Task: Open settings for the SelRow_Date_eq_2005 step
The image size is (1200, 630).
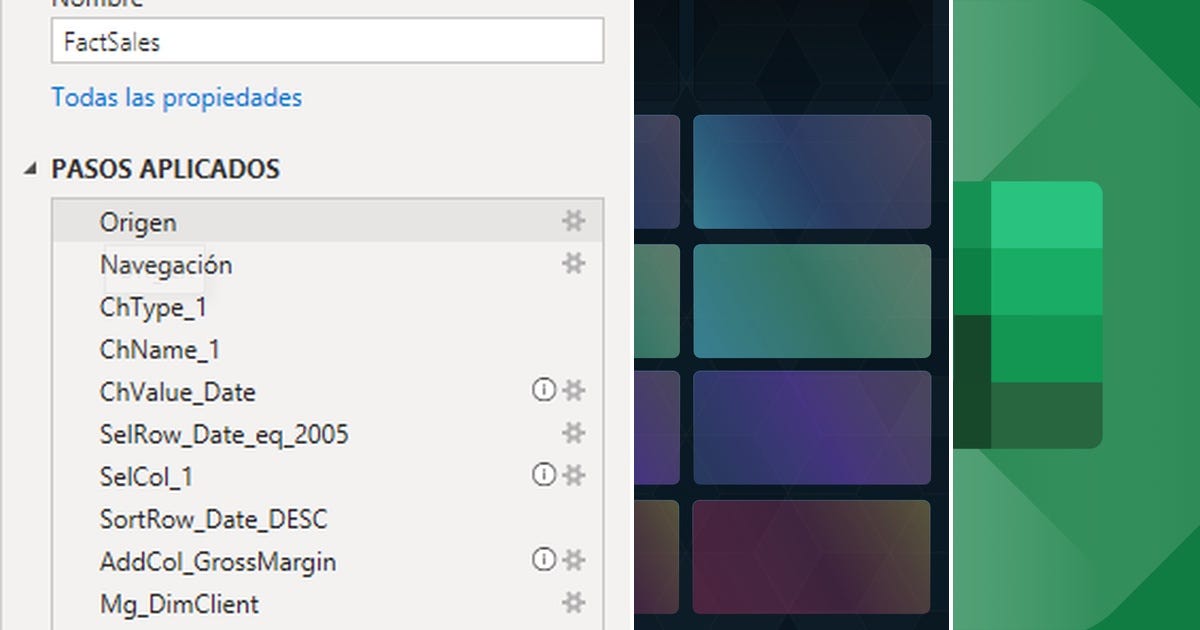Action: 573,434
